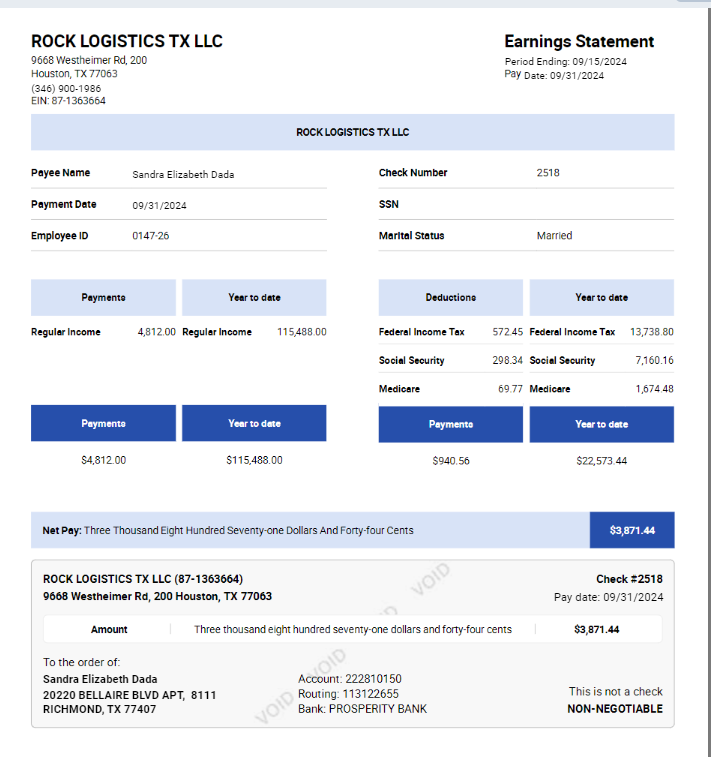Click the NON-NEGOTIABLE label
The width and height of the screenshot is (711, 757).
coord(614,709)
